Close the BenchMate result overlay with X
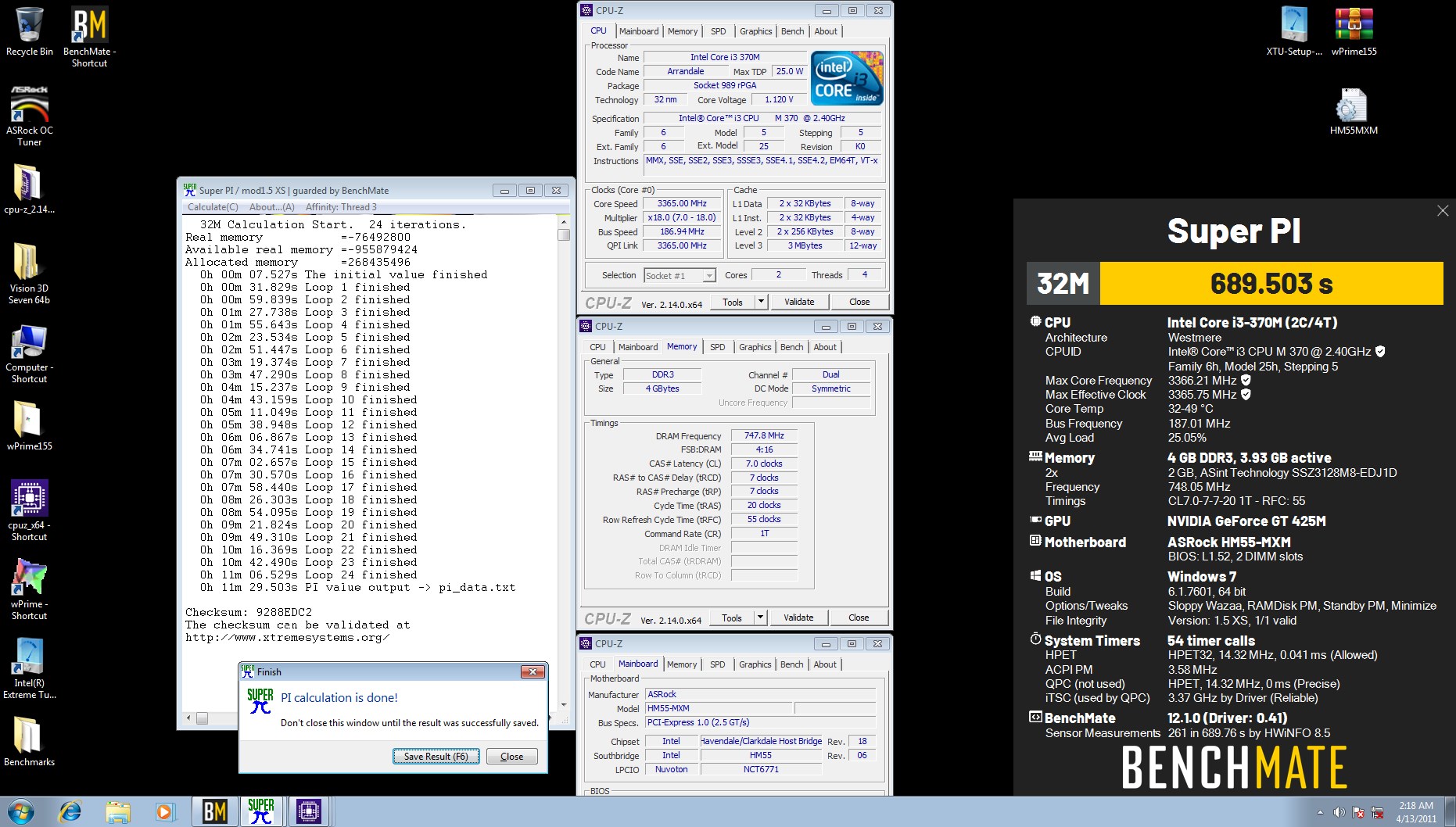Image resolution: width=1456 pixels, height=827 pixels. click(1443, 210)
